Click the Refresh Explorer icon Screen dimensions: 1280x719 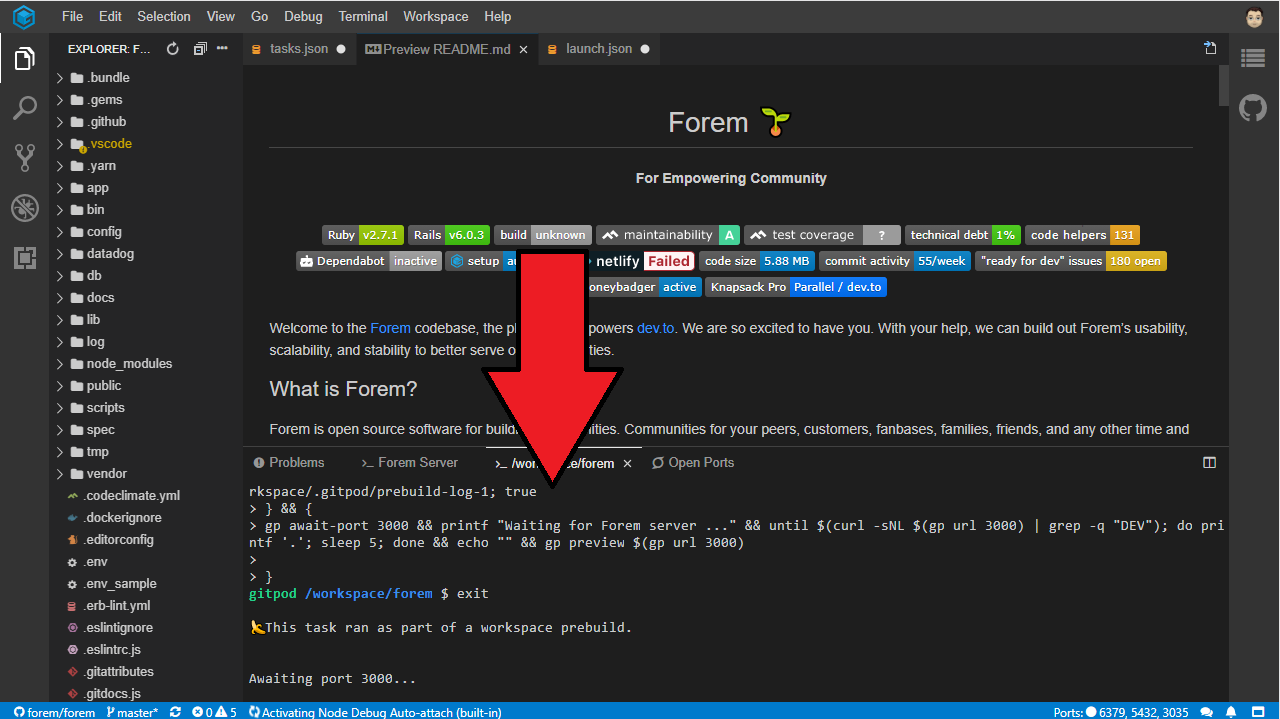[172, 49]
